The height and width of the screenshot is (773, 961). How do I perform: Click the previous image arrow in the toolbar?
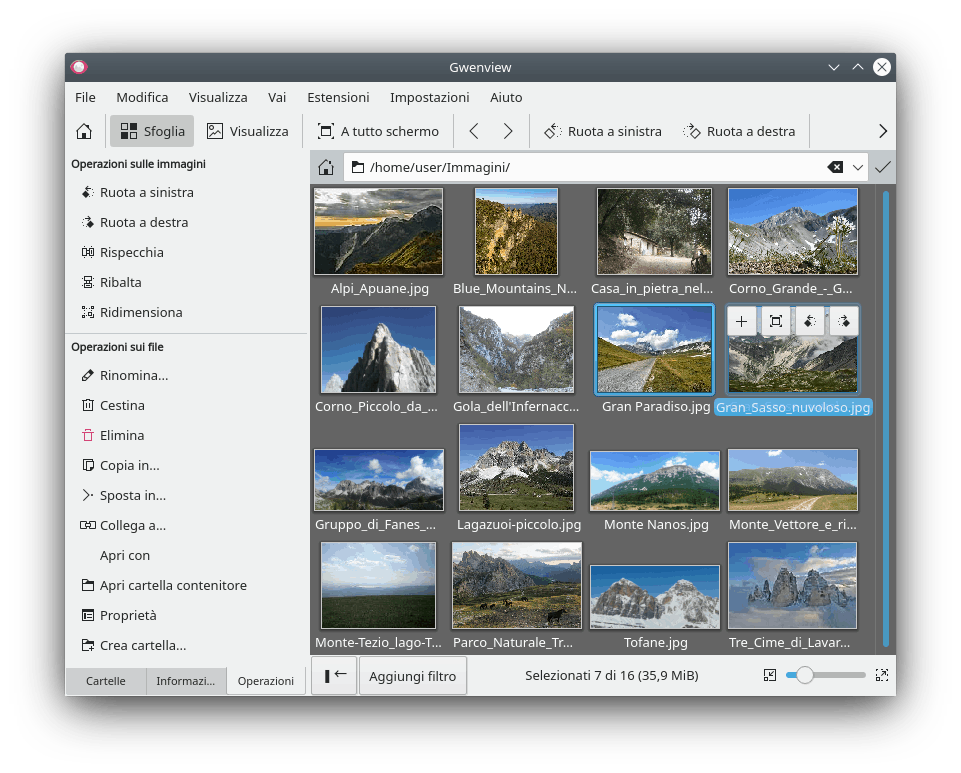(474, 131)
